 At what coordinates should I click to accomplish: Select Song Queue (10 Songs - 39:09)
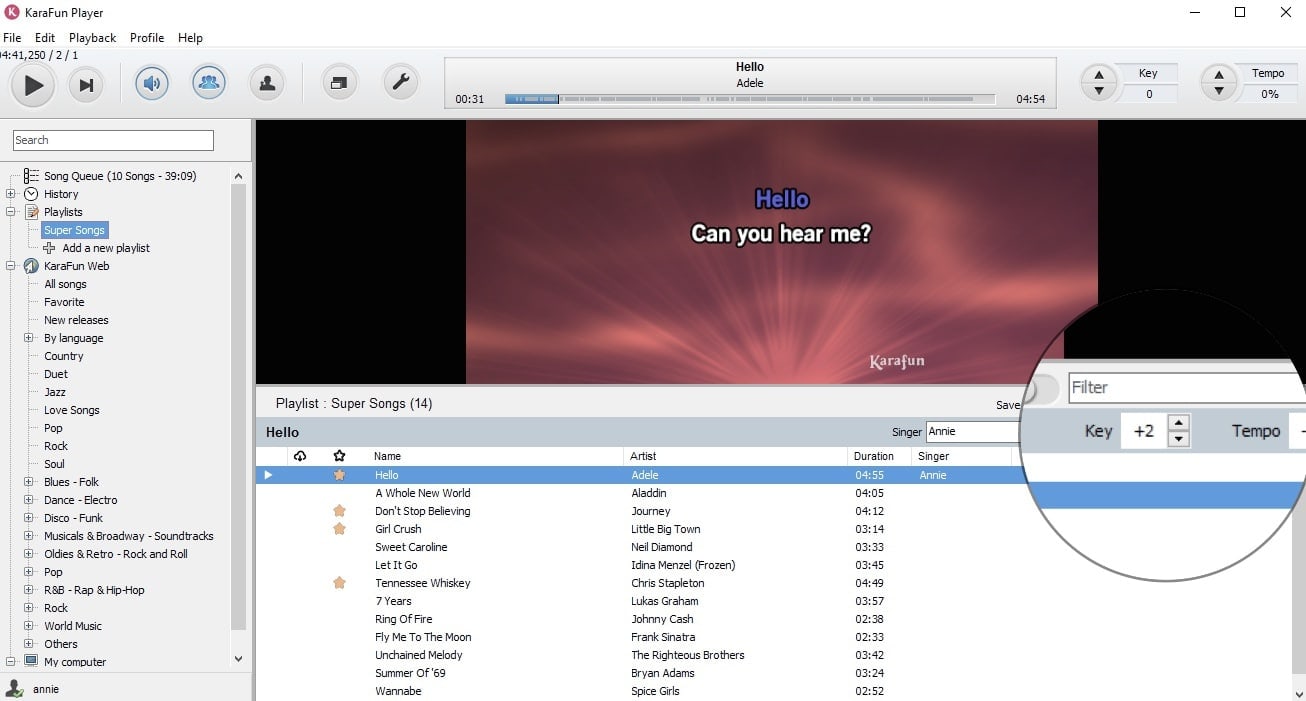120,176
